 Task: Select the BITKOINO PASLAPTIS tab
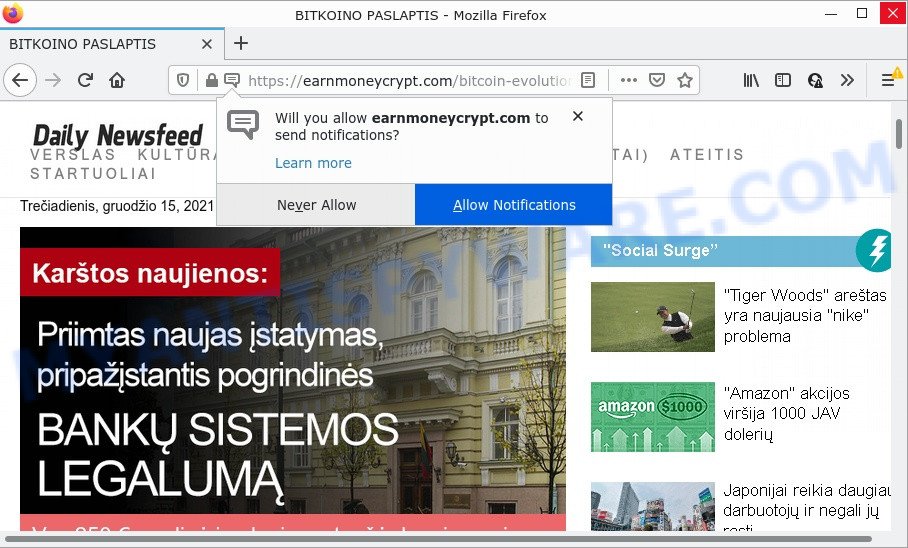pyautogui.click(x=112, y=43)
